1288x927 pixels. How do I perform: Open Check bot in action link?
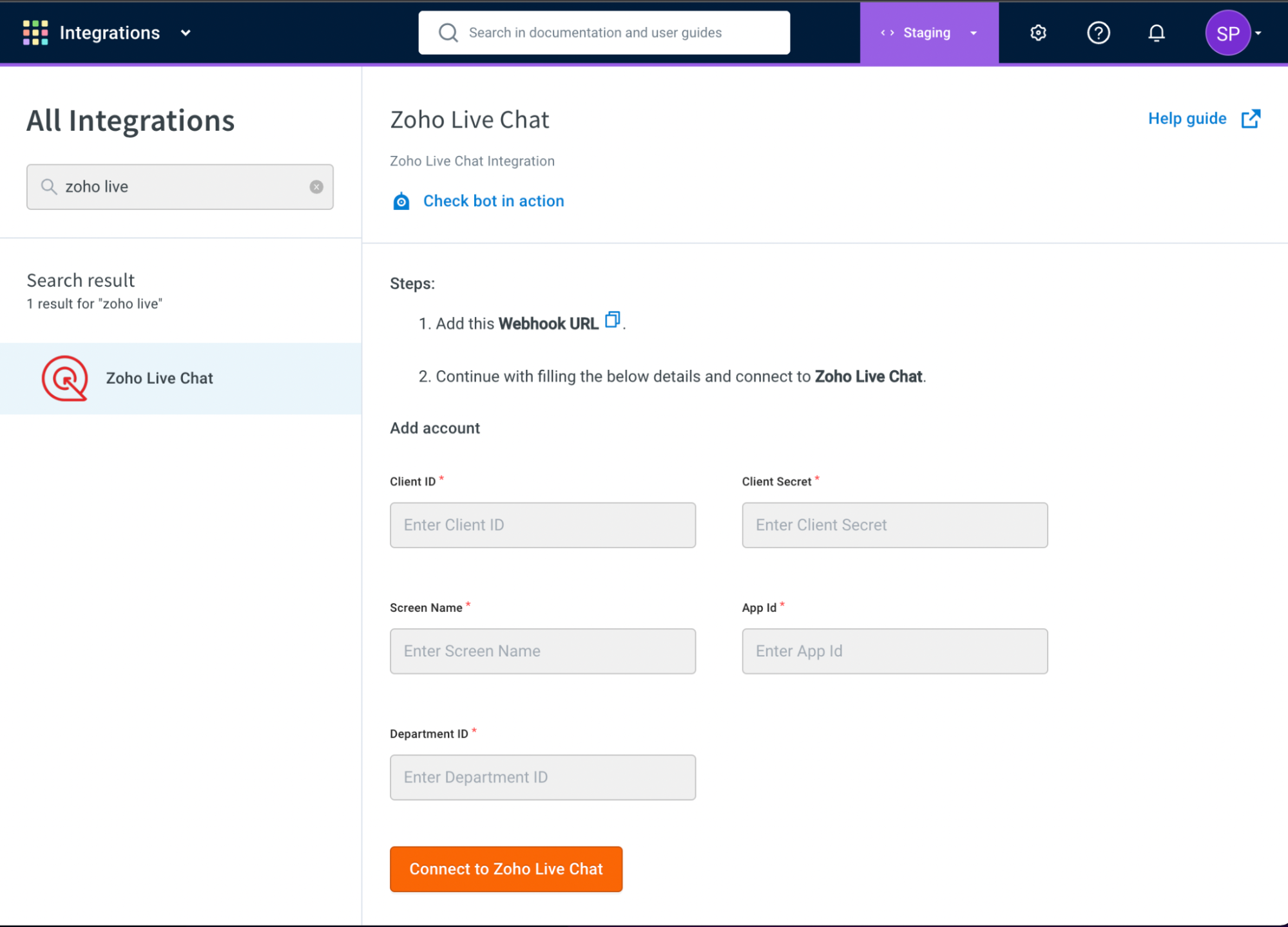pos(494,201)
